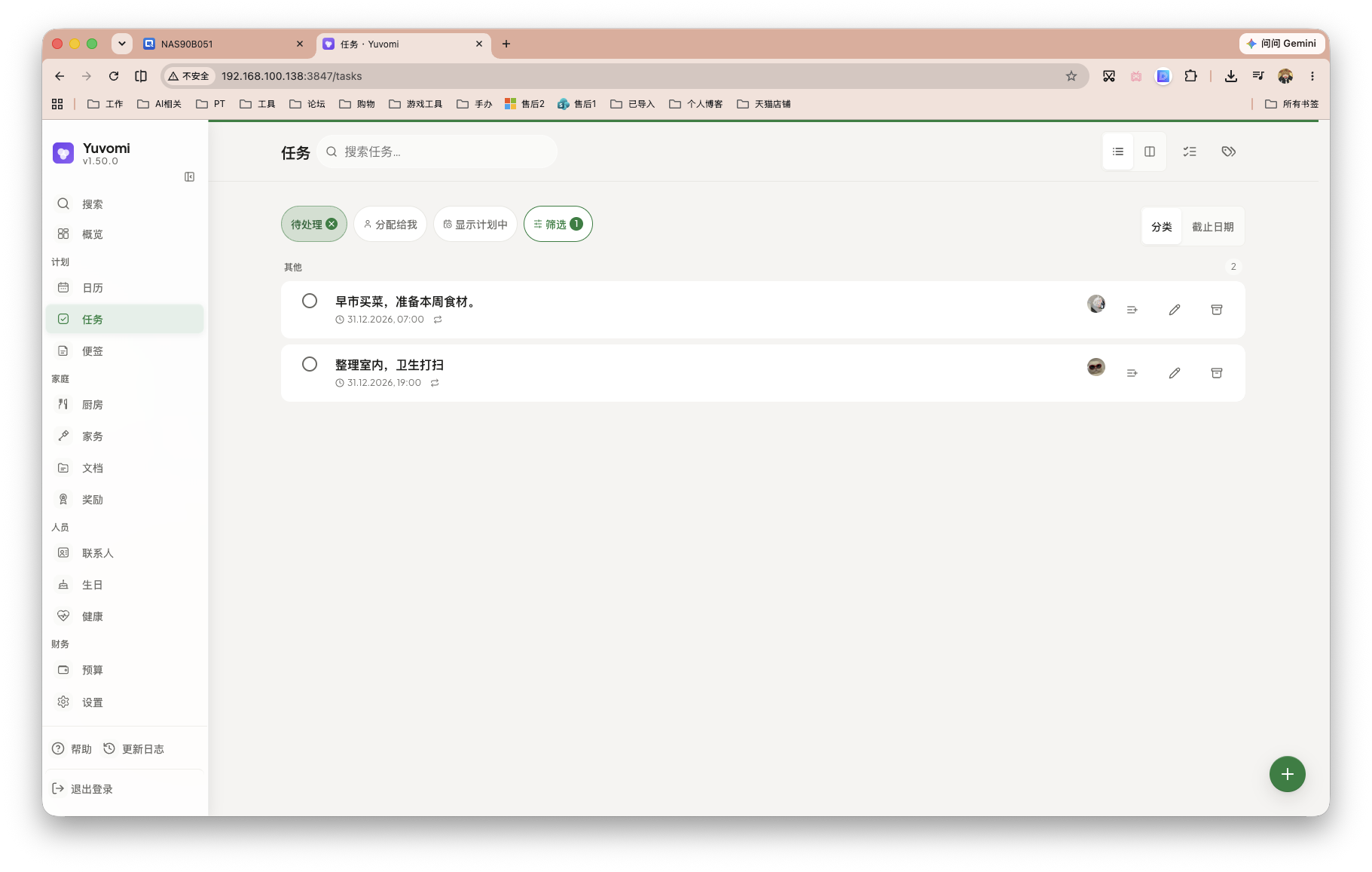Image resolution: width=1372 pixels, height=872 pixels.
Task: Open the 游戏工具 bookmark folder
Action: (416, 104)
